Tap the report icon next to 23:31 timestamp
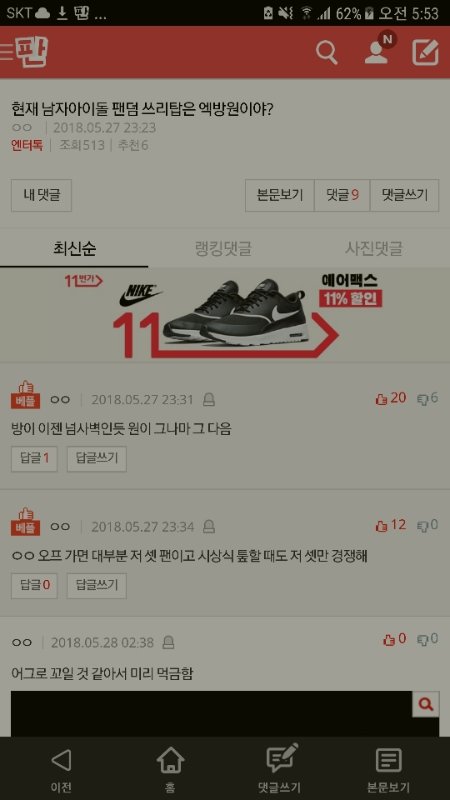Viewport: 450px width, 800px height. point(209,399)
